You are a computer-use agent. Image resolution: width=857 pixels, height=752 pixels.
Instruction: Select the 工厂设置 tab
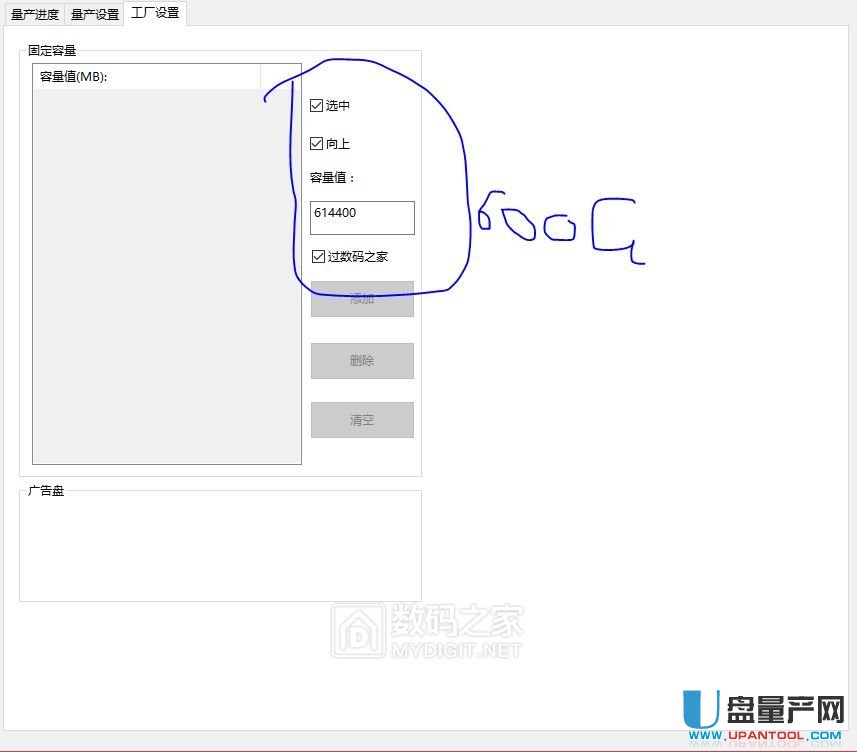tap(154, 14)
